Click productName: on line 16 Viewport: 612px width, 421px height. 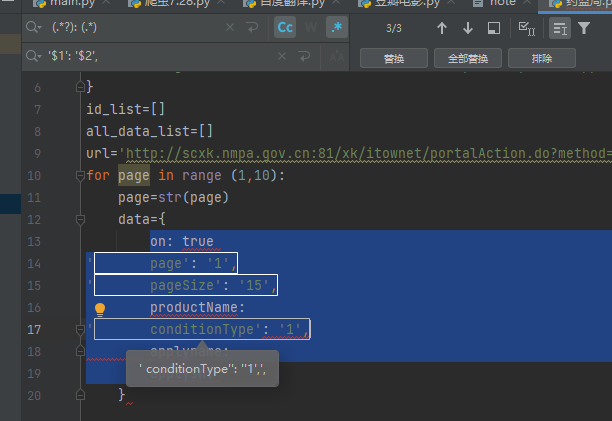[197, 307]
